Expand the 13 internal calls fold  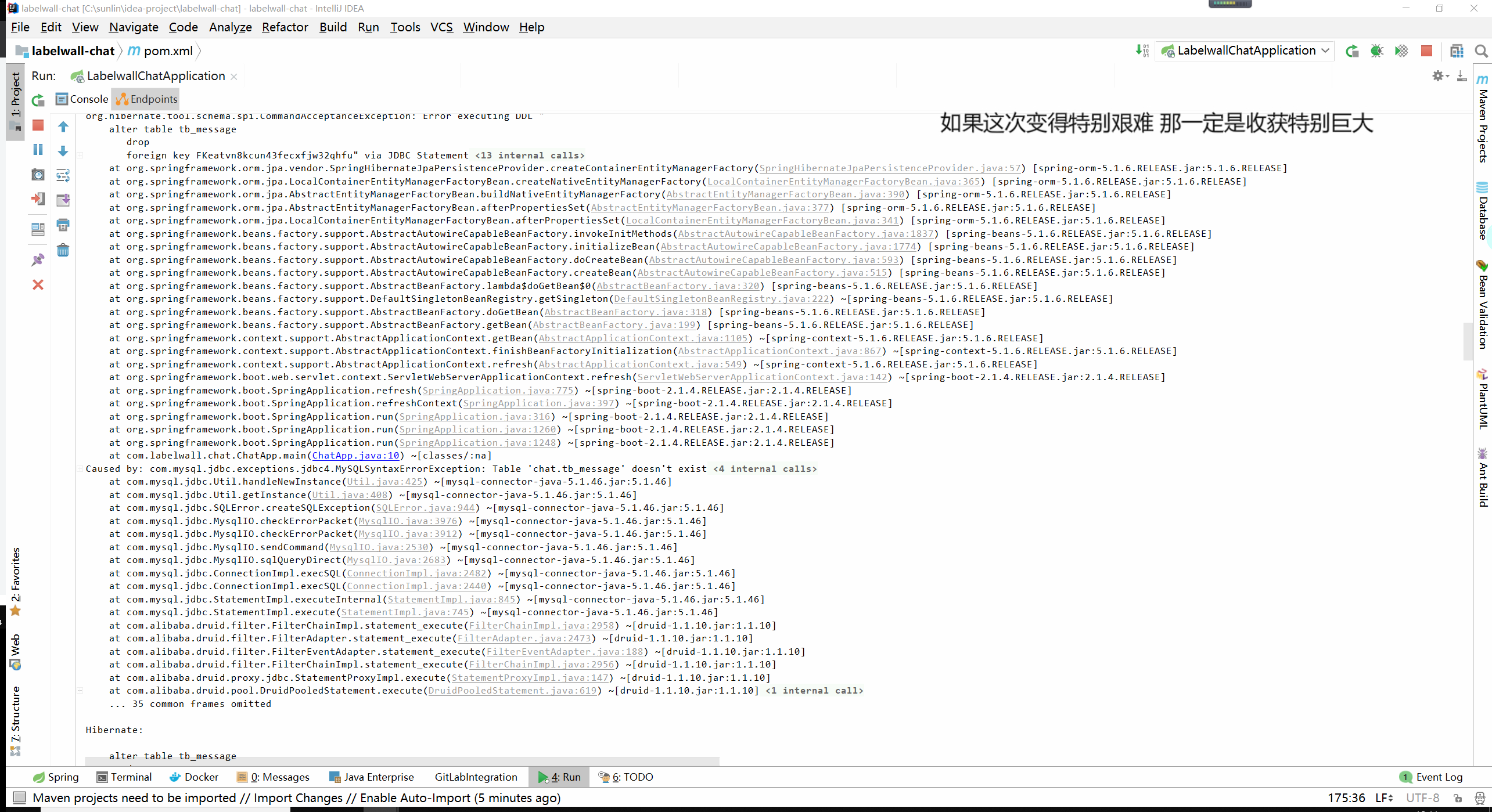[x=530, y=156]
